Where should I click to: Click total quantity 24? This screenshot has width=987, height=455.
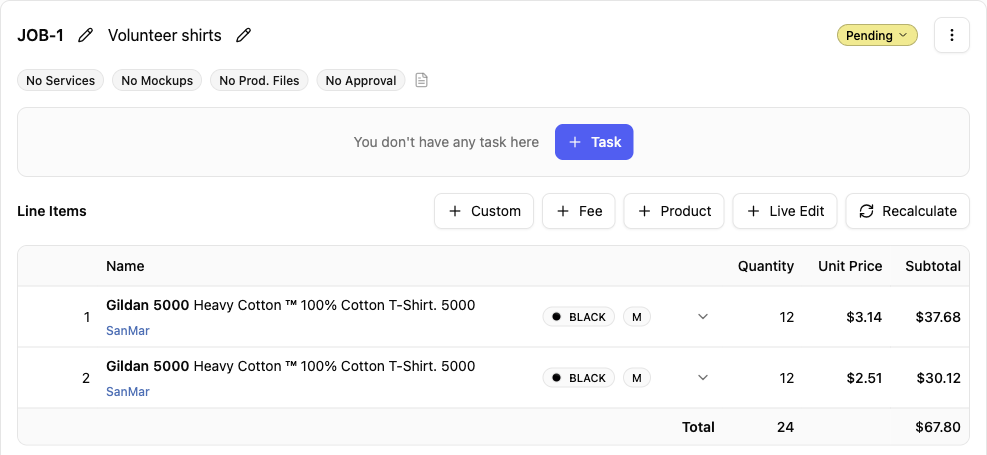click(785, 427)
